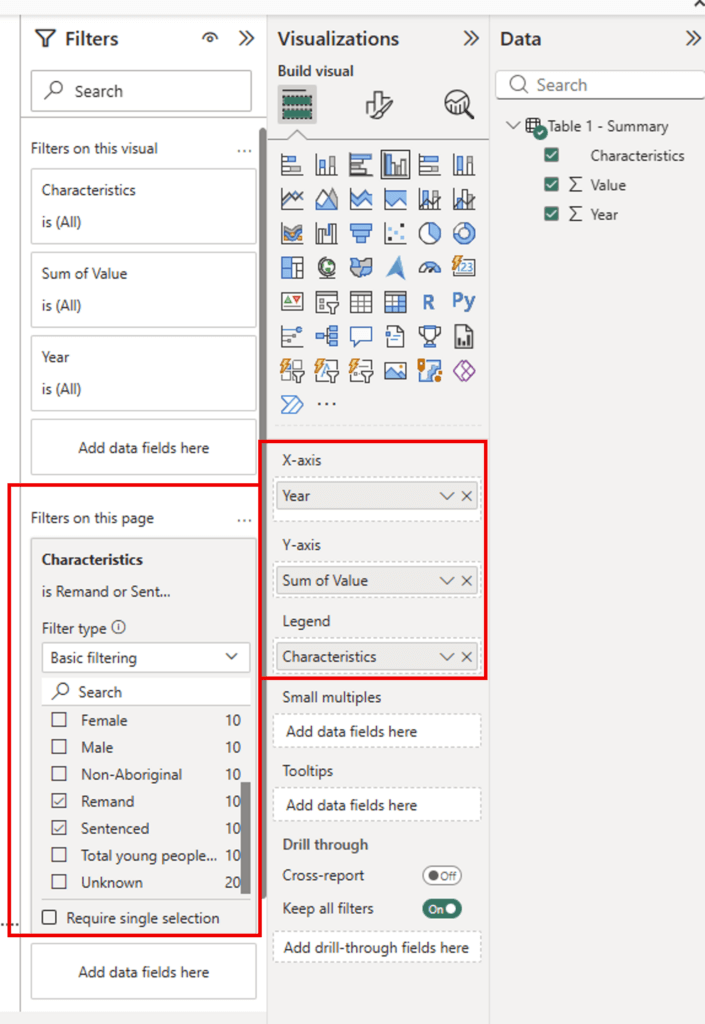Select the globe Map visual
This screenshot has height=1024, width=705.
[326, 268]
